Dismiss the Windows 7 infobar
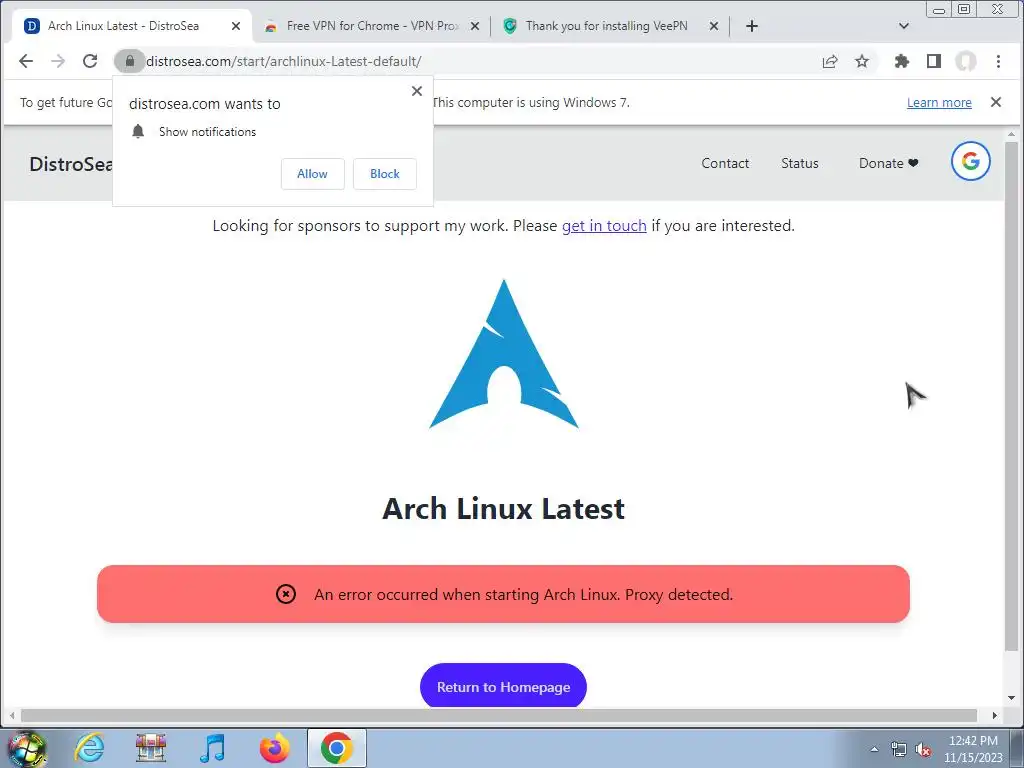The width and height of the screenshot is (1024, 768). (x=995, y=102)
